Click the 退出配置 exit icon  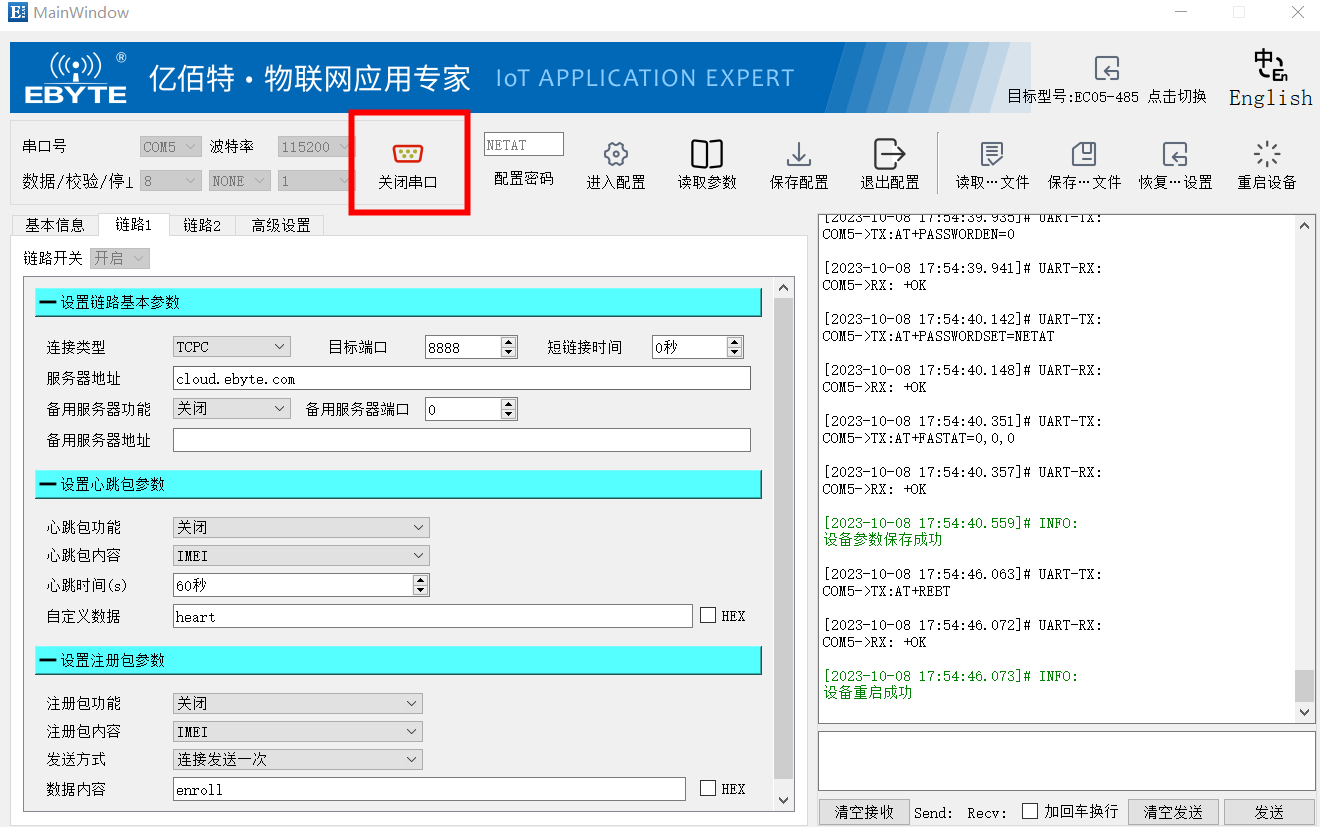(889, 155)
